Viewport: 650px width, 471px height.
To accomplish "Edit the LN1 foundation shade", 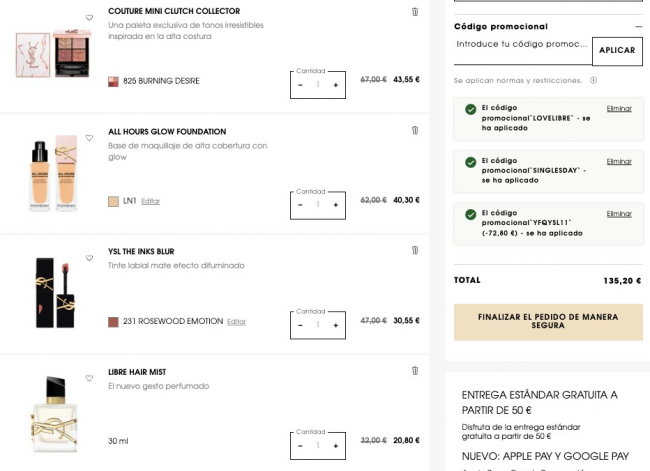I will tap(150, 201).
